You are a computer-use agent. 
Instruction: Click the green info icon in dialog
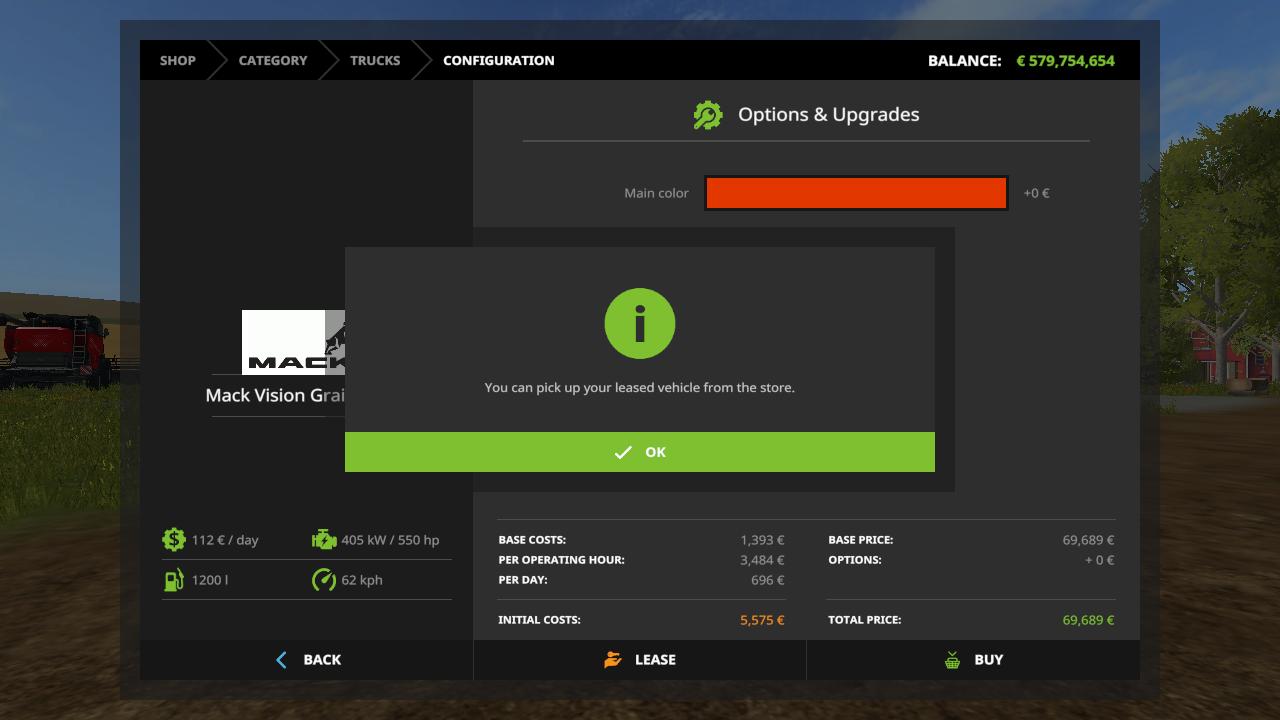(x=640, y=324)
